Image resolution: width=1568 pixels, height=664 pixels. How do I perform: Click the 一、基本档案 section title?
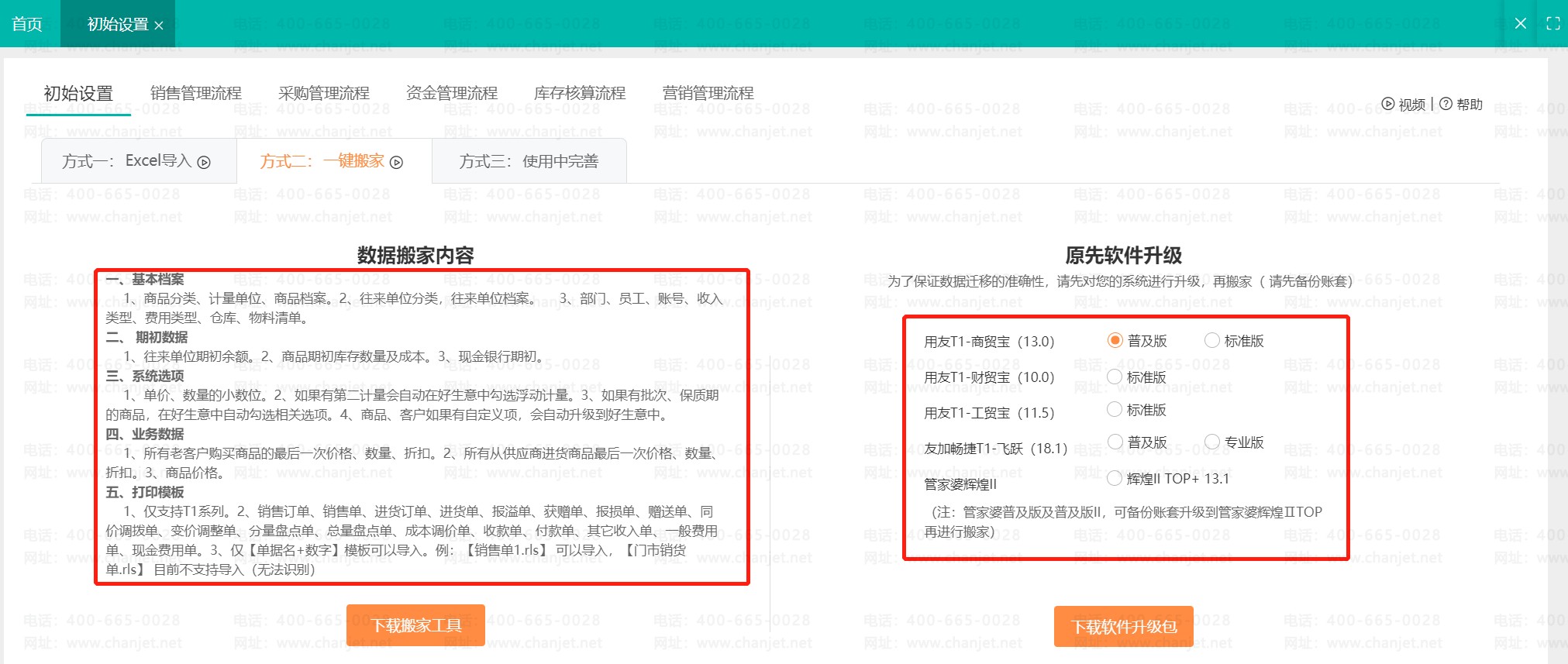click(145, 279)
